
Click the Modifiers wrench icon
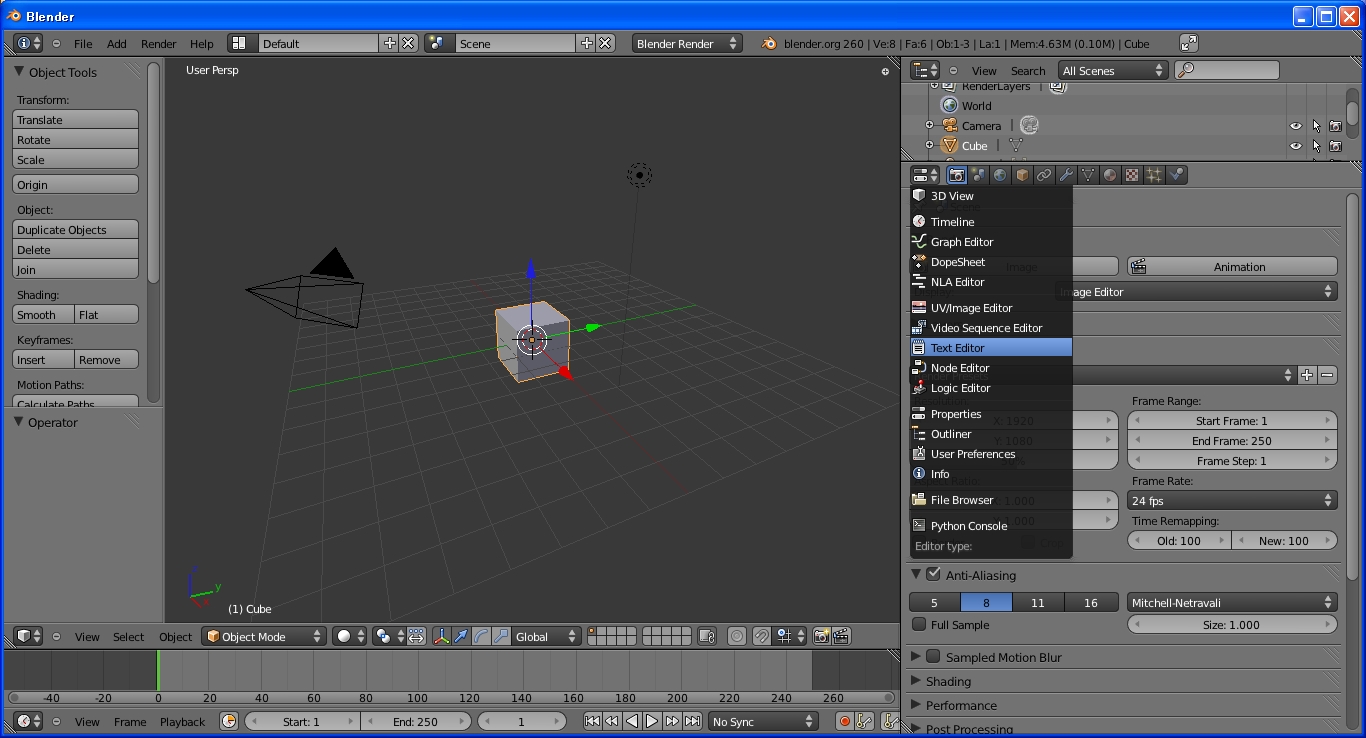coord(1066,174)
